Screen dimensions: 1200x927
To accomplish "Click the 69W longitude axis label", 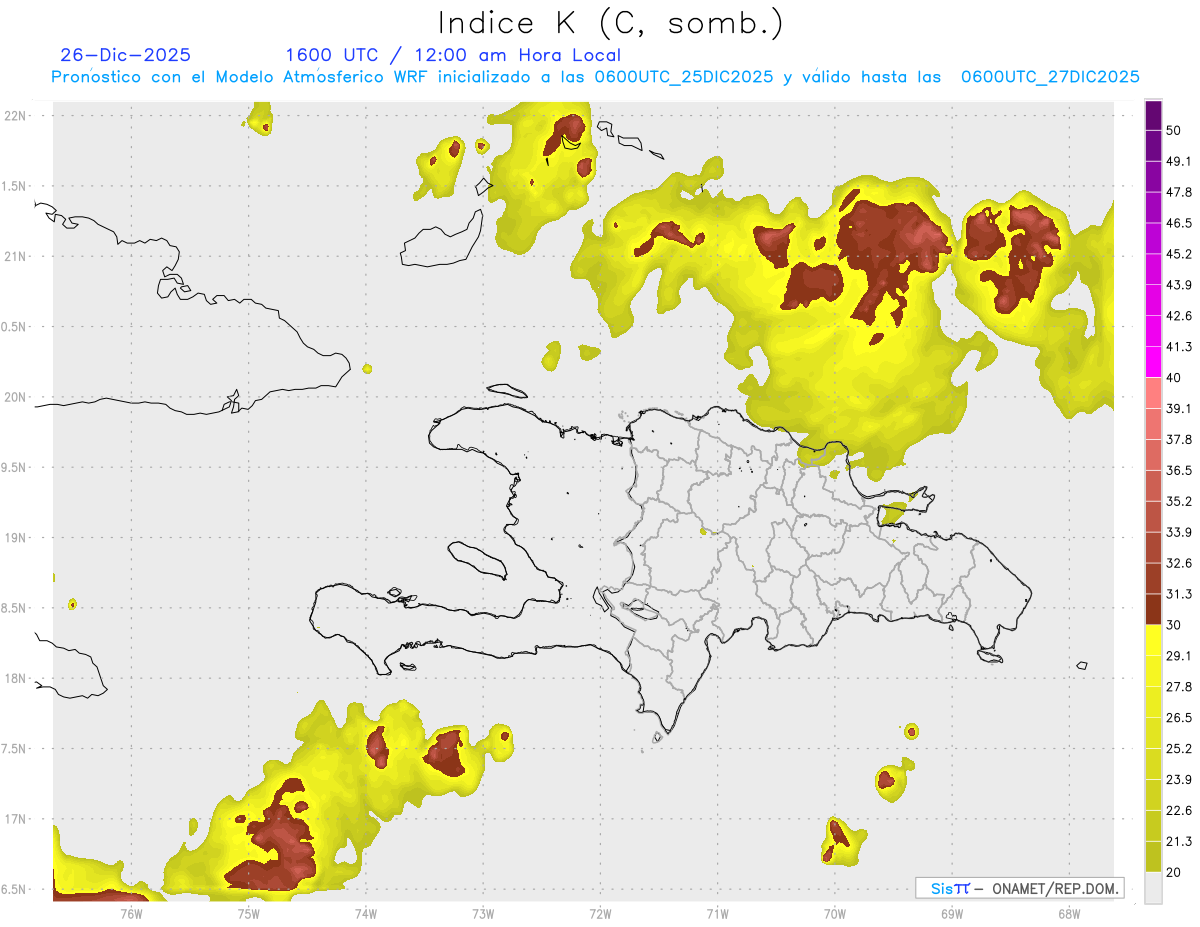I will coord(951,913).
